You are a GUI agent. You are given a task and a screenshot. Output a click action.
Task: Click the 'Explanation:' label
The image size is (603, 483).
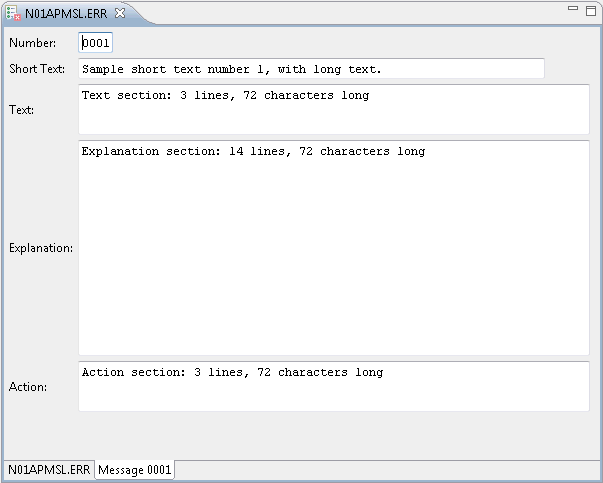pos(41,248)
